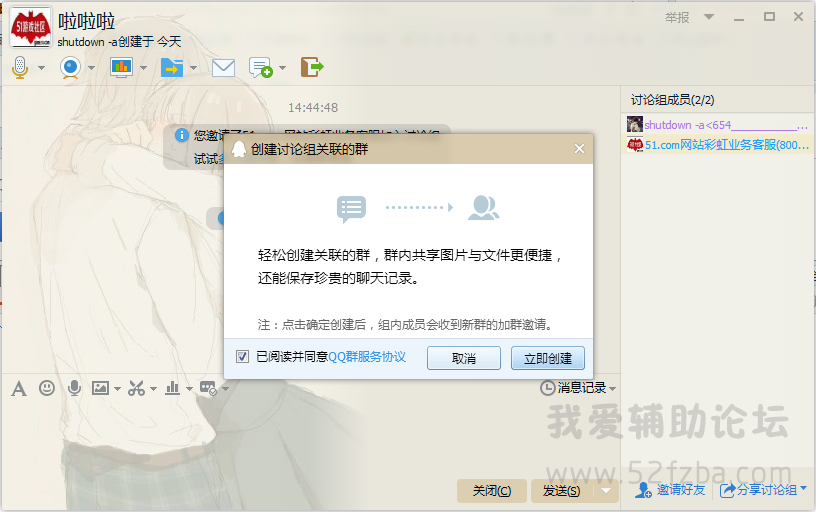Click 邀请好友 invite friends

pyautogui.click(x=670, y=490)
